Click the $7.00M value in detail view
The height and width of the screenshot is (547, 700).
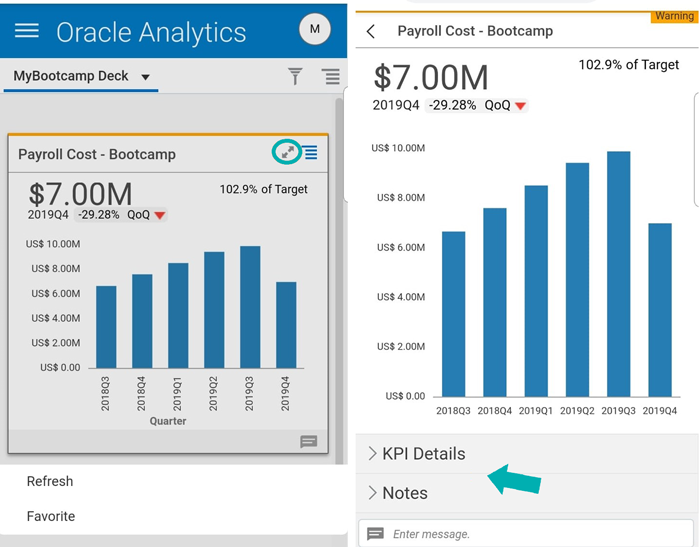[x=431, y=77]
